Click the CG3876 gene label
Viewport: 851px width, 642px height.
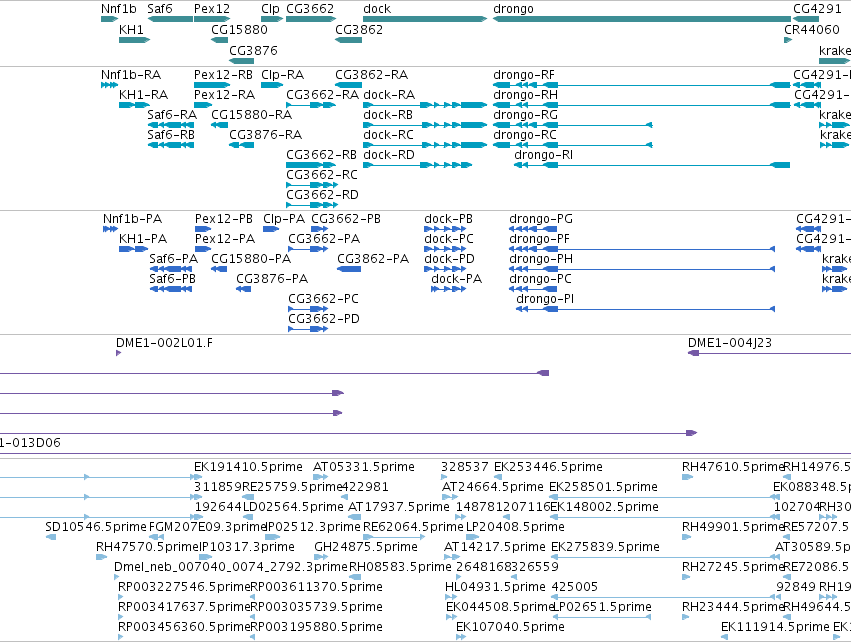pyautogui.click(x=253, y=50)
